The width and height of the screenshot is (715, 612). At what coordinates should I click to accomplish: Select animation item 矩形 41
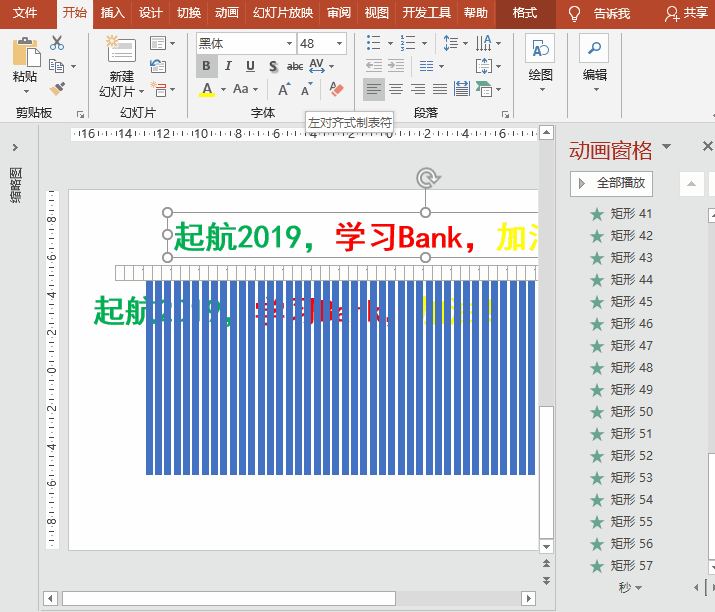tap(621, 214)
